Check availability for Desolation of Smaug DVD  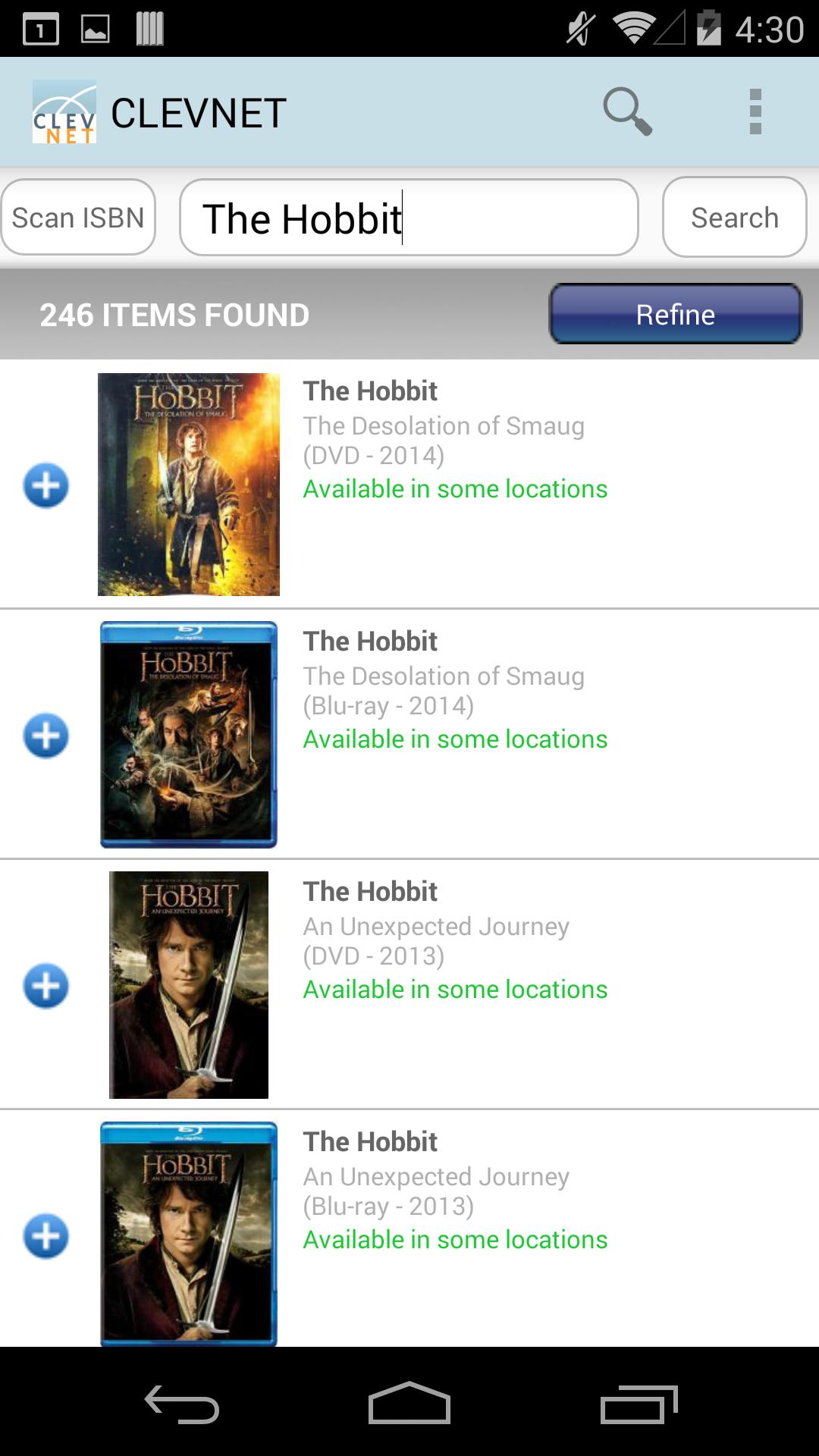[x=454, y=488]
